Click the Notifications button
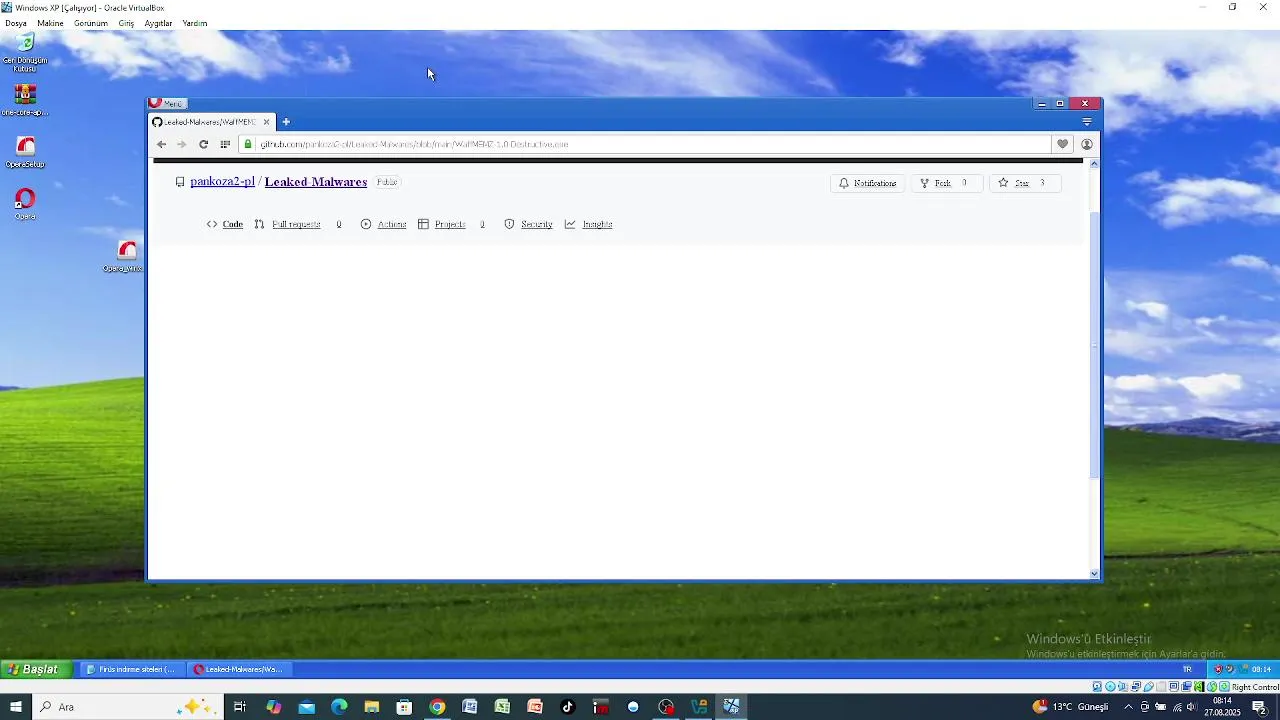1280x720 pixels. pos(867,183)
